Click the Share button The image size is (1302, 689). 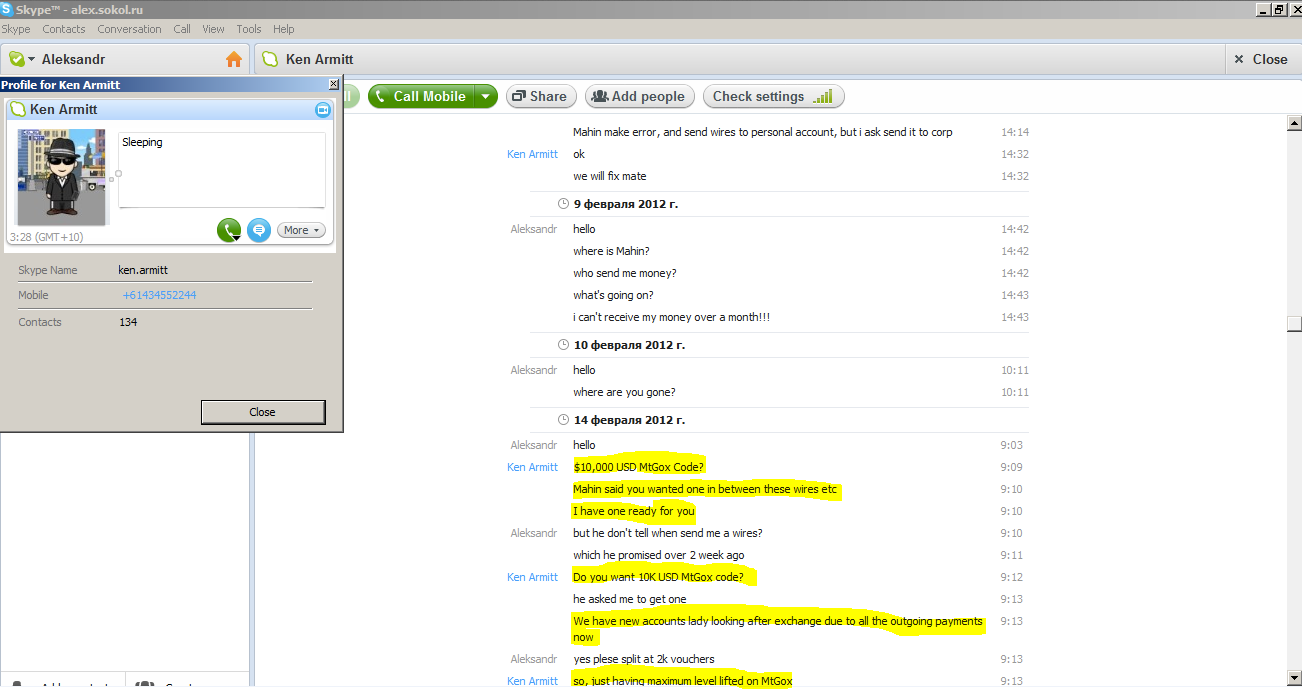click(x=541, y=96)
